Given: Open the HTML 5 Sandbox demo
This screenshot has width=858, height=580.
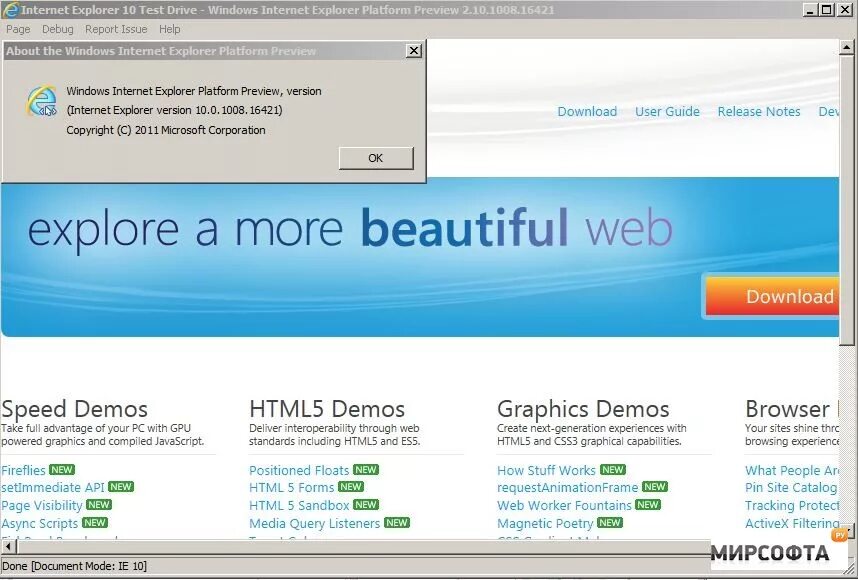Looking at the screenshot, I should [x=299, y=506].
